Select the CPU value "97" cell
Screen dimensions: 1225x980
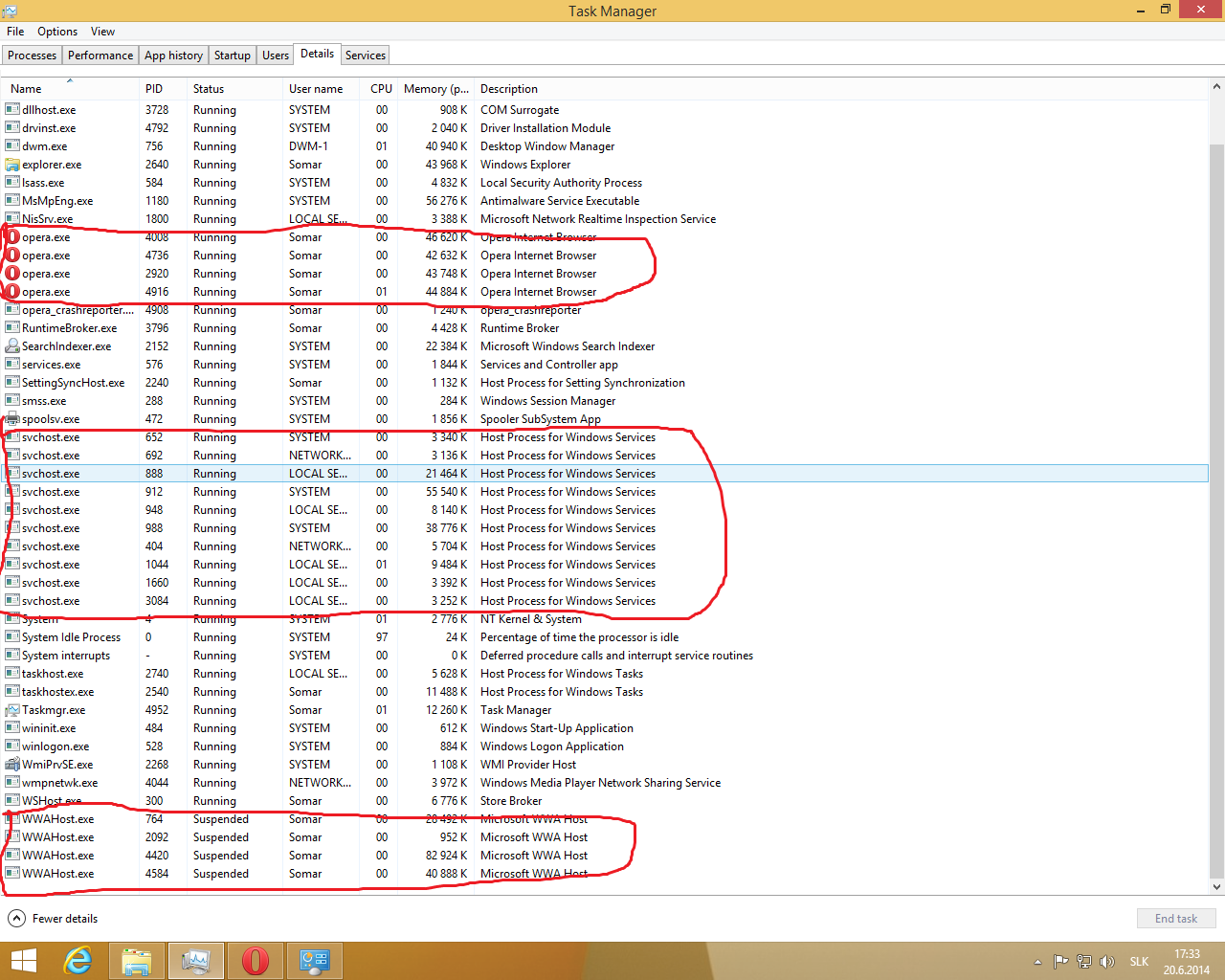click(x=382, y=637)
